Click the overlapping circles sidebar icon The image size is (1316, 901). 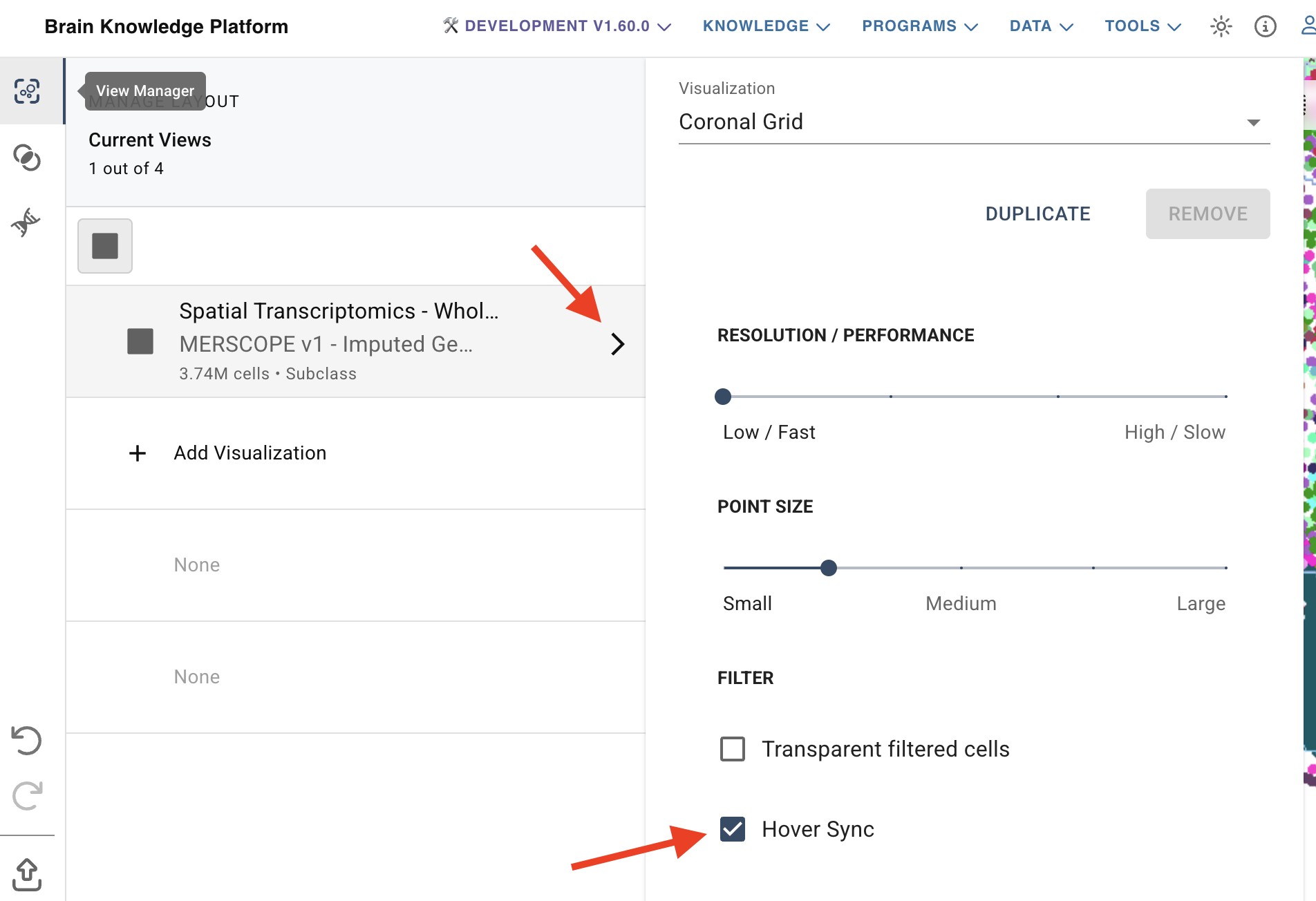click(28, 158)
